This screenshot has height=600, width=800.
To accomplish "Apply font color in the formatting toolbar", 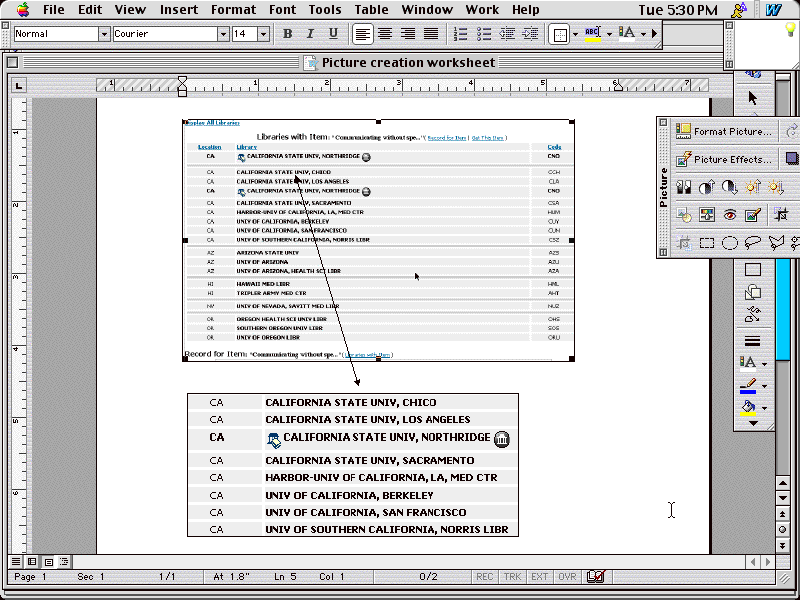I will point(627,34).
